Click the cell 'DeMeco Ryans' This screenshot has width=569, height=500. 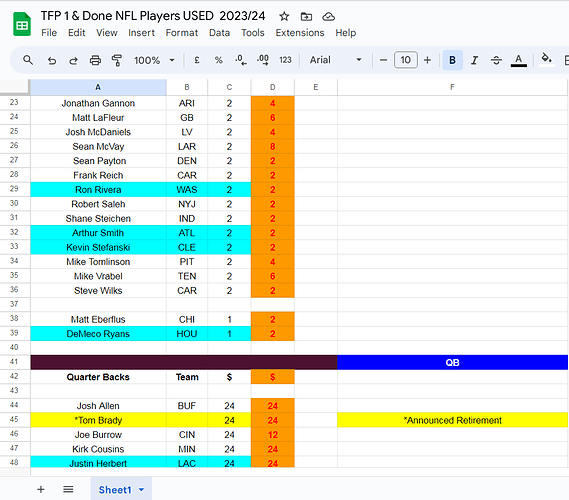coord(98,334)
